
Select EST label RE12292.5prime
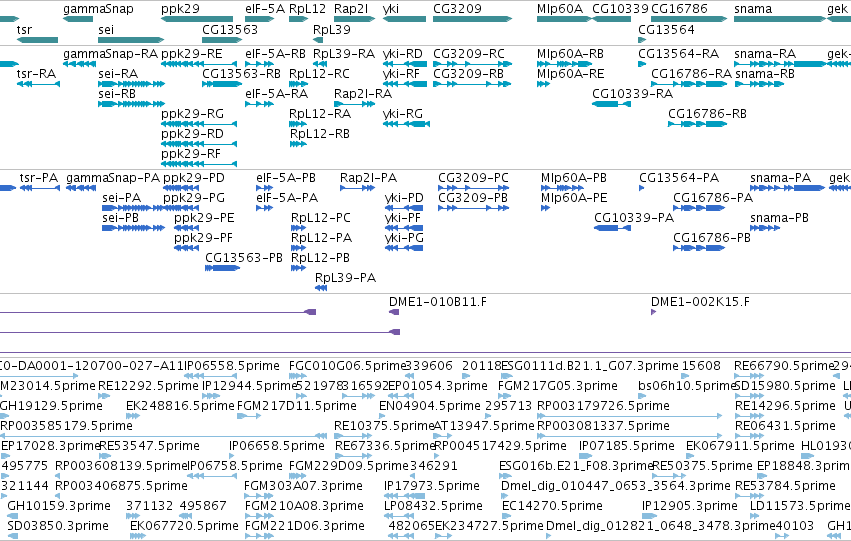point(148,386)
